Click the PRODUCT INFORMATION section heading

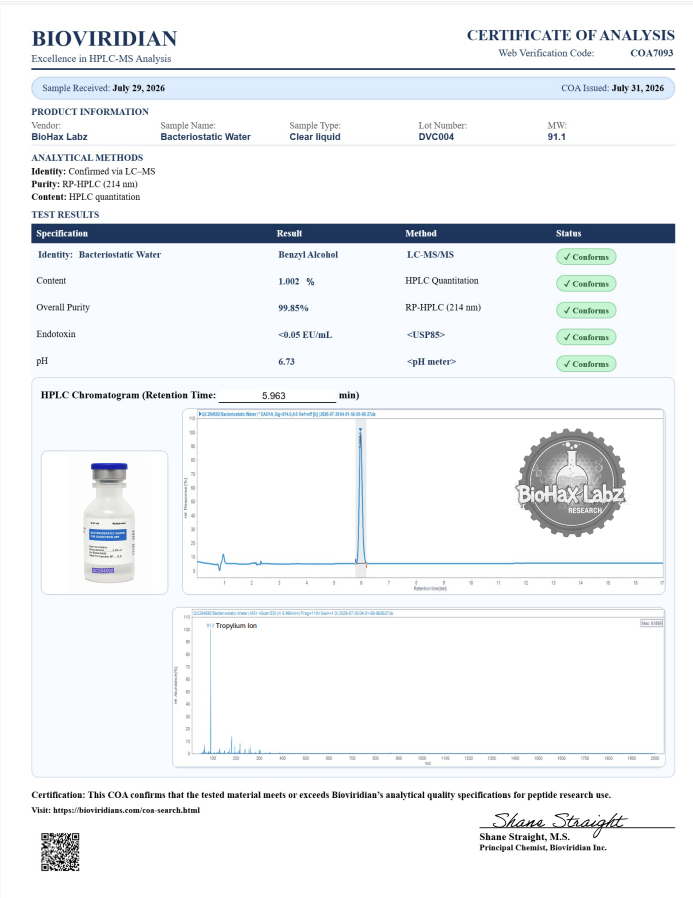point(90,112)
